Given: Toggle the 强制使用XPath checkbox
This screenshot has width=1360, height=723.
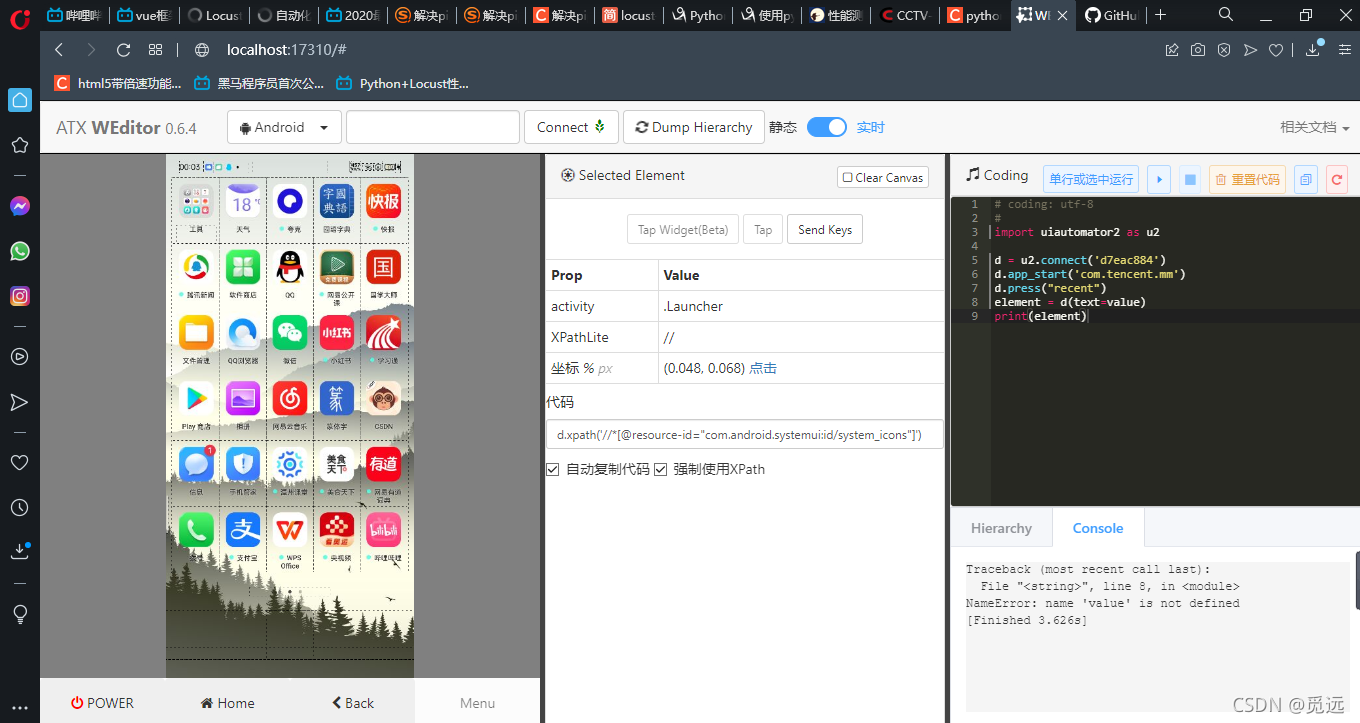Looking at the screenshot, I should [660, 470].
